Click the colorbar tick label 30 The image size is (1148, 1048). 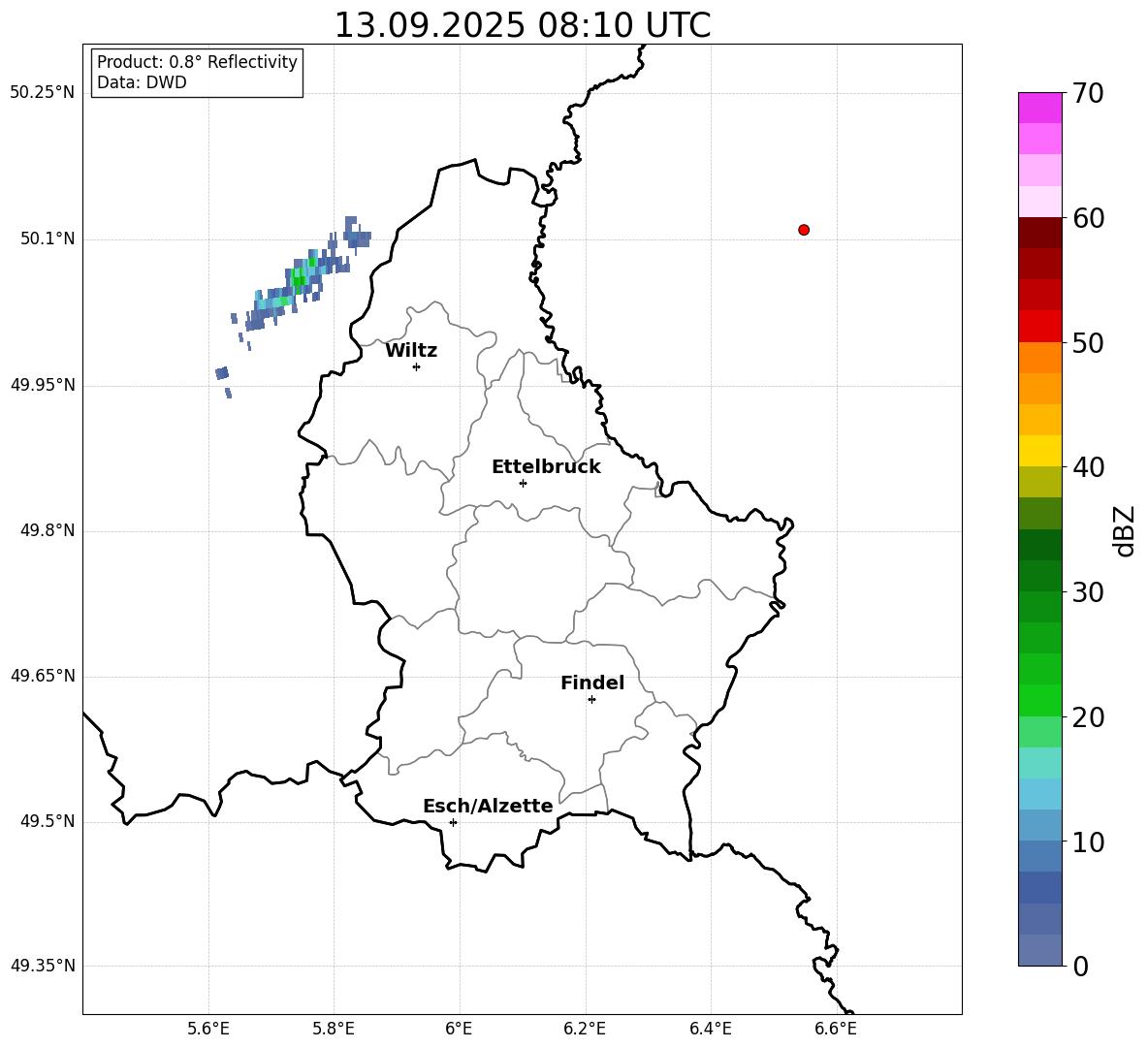coord(1089,592)
